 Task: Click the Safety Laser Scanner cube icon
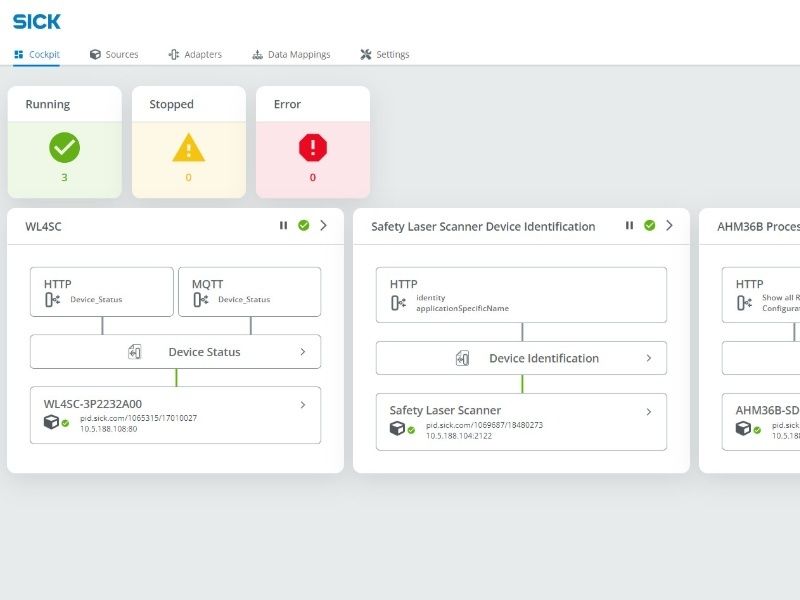(x=397, y=428)
